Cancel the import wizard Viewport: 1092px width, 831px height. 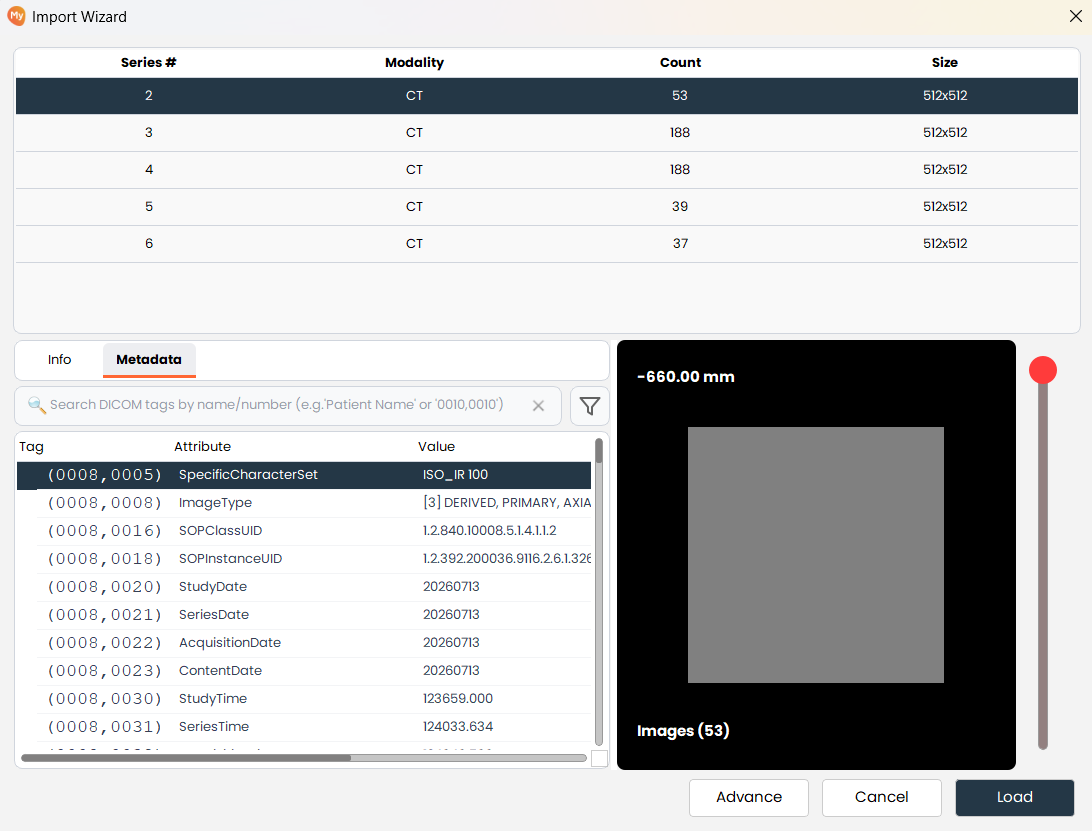pos(882,797)
